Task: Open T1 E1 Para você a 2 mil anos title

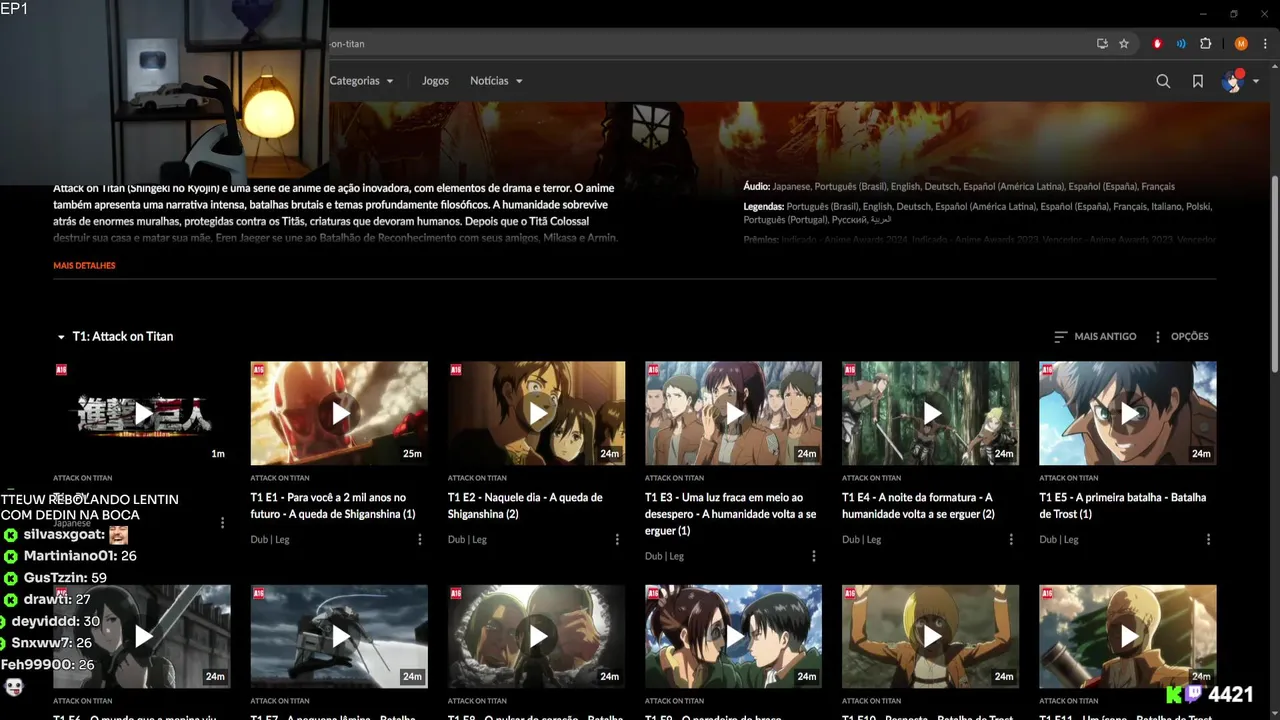Action: coord(333,506)
